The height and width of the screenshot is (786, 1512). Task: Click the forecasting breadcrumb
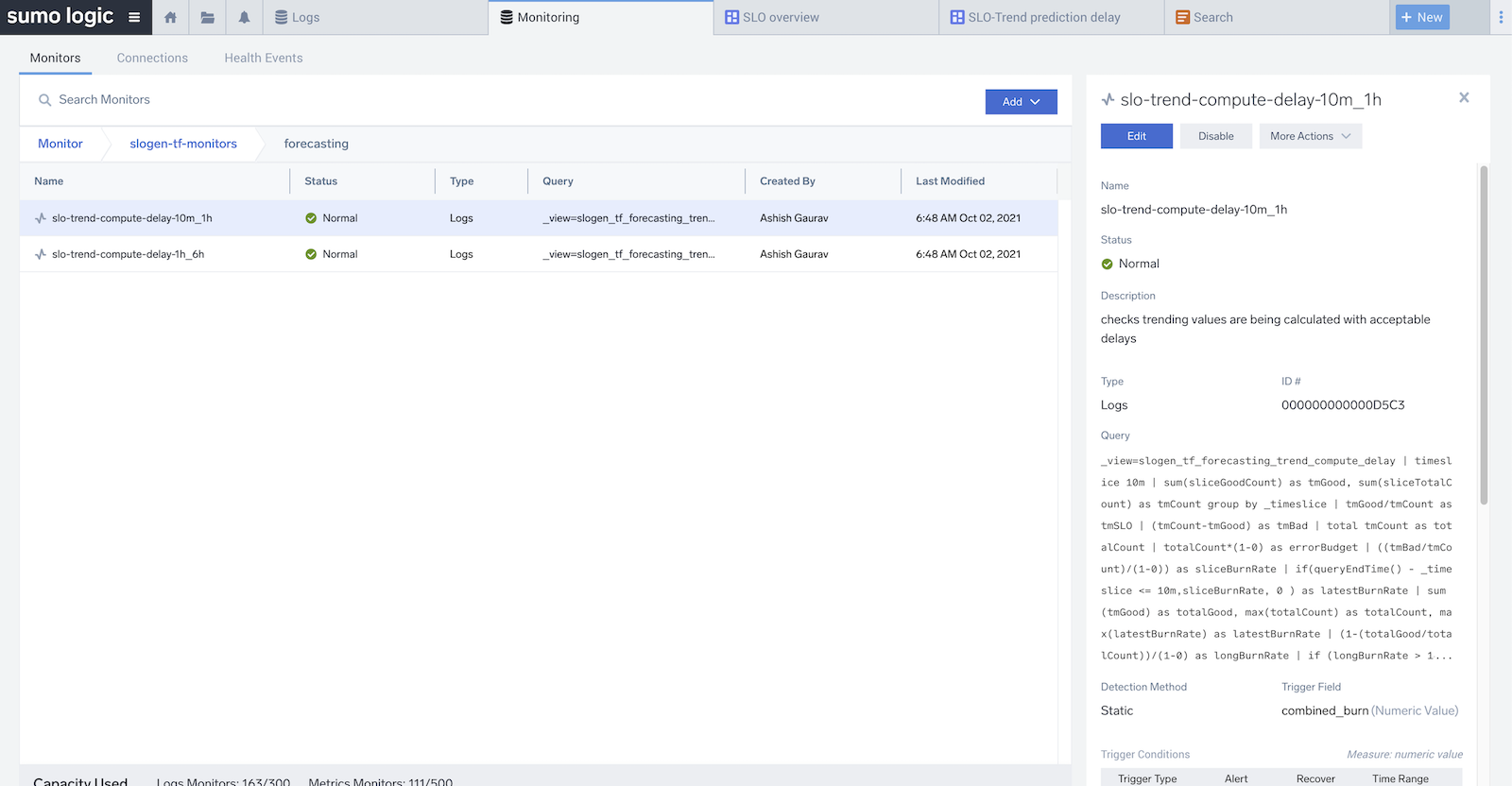tap(317, 144)
